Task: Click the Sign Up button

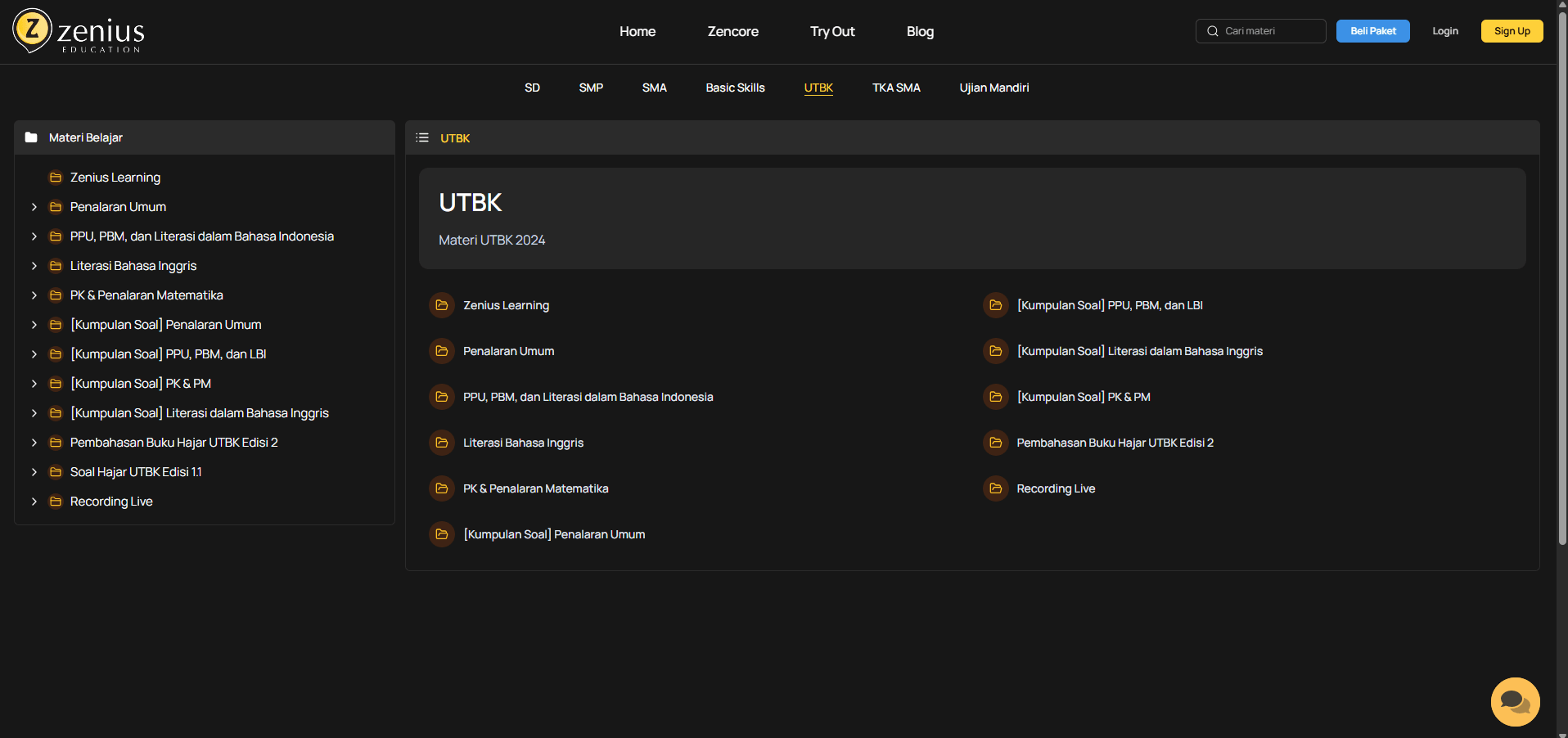Action: (x=1512, y=30)
